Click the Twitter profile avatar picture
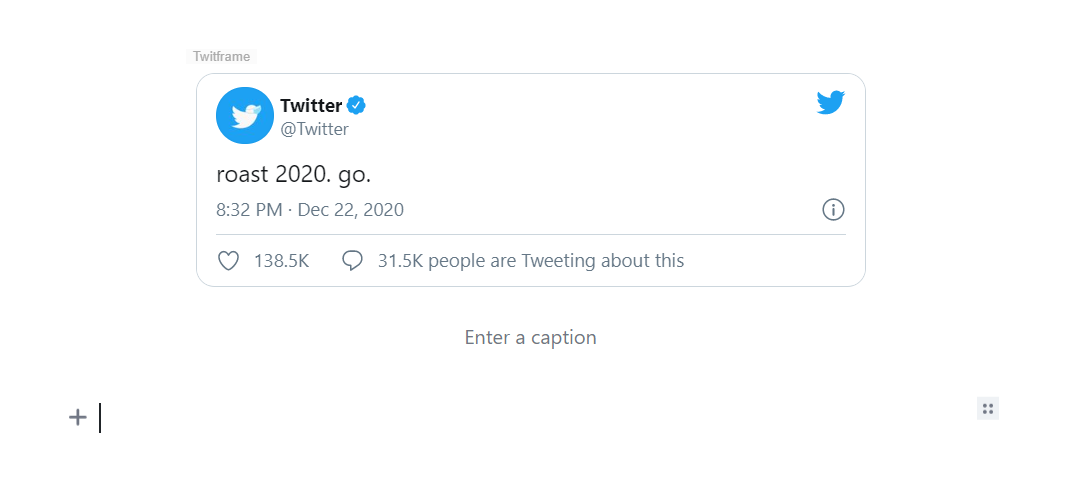The image size is (1072, 482). tap(244, 116)
